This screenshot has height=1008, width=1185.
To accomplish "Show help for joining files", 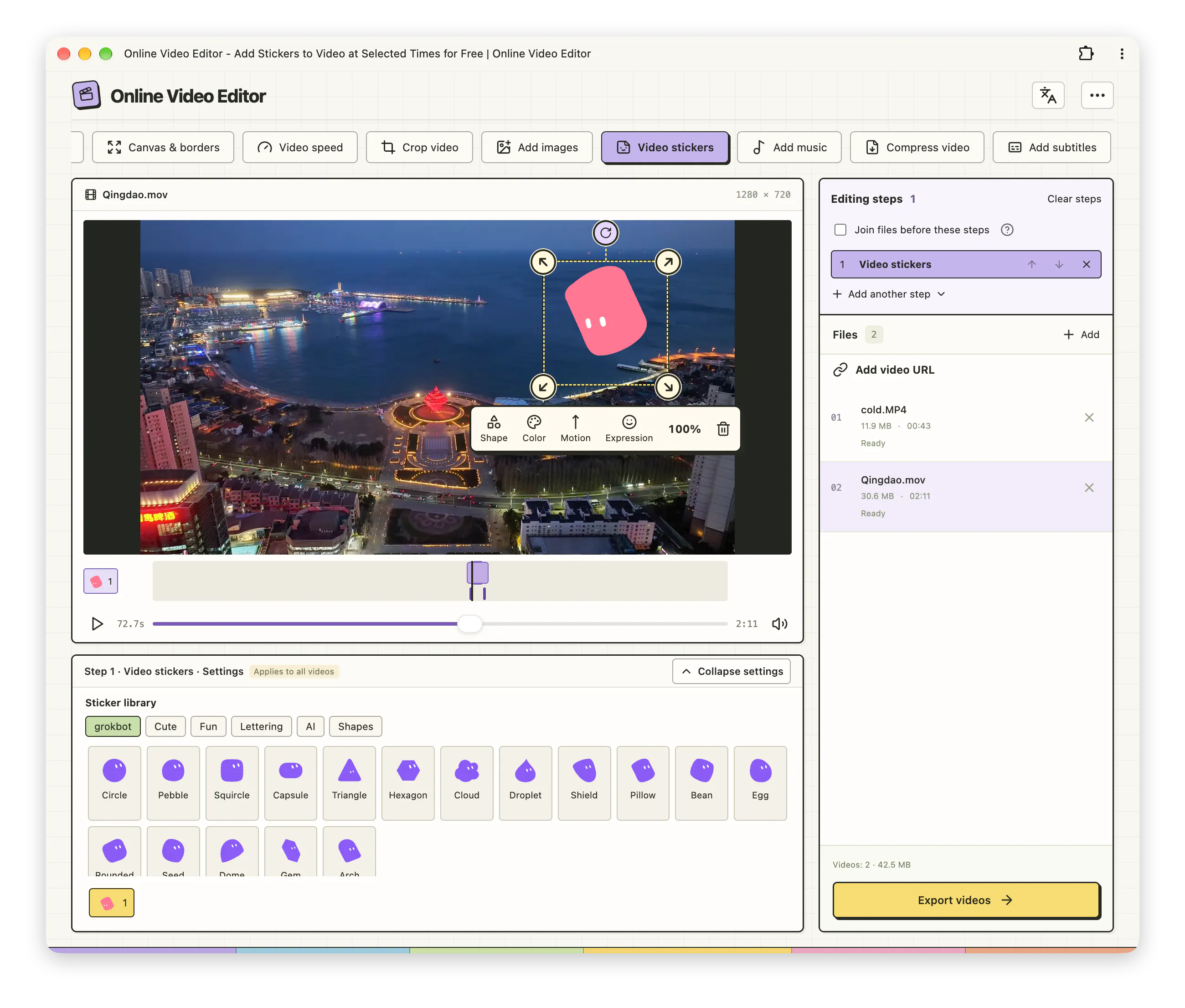I will pyautogui.click(x=1007, y=230).
